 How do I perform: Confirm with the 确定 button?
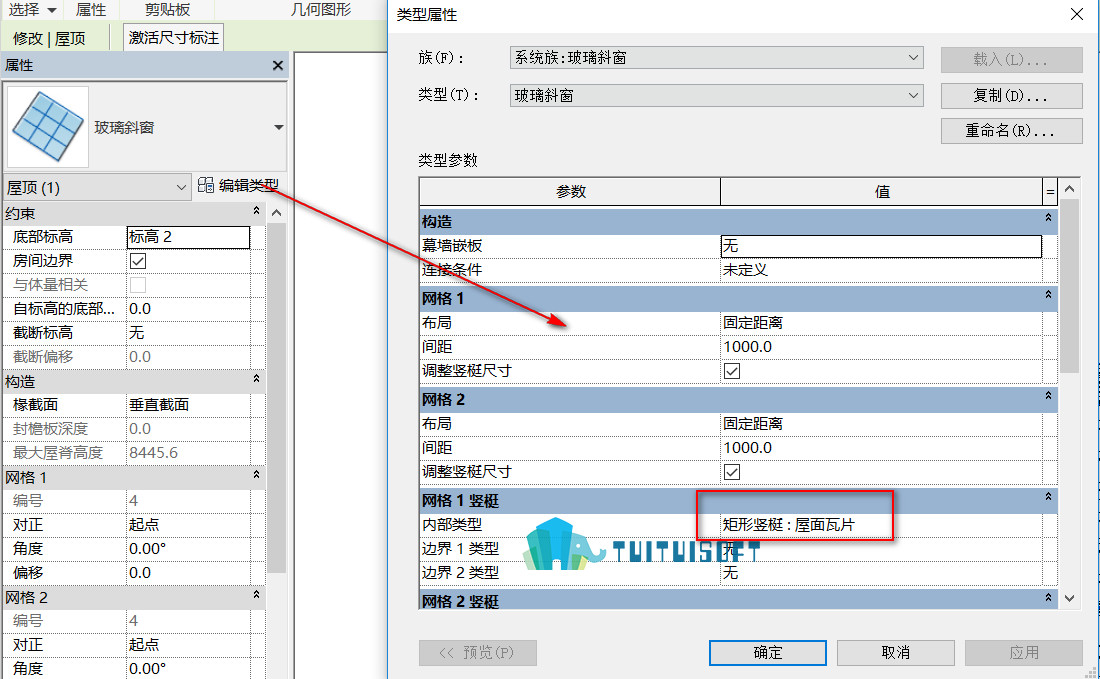767,652
